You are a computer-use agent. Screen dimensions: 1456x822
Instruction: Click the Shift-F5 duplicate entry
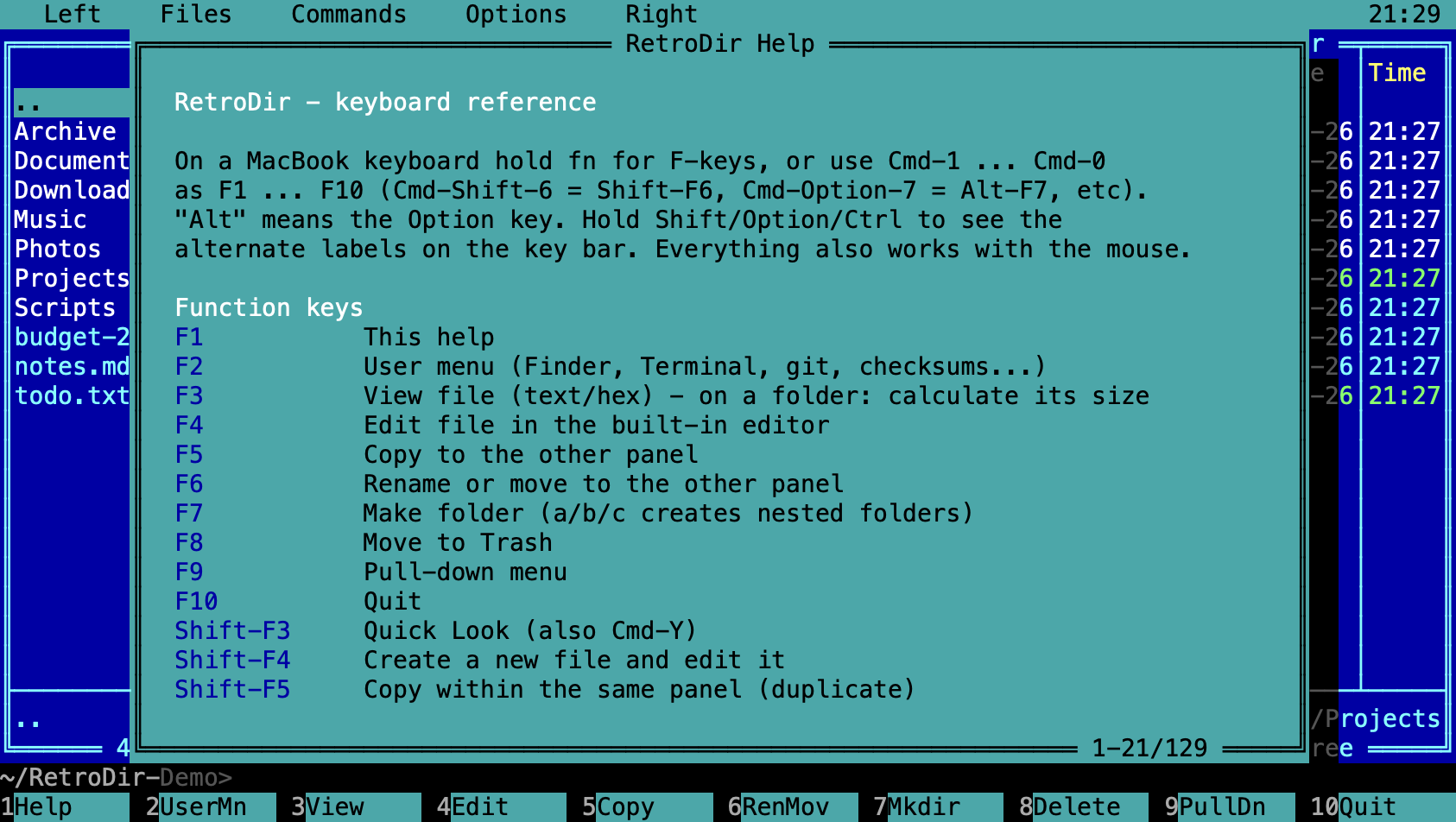545,690
